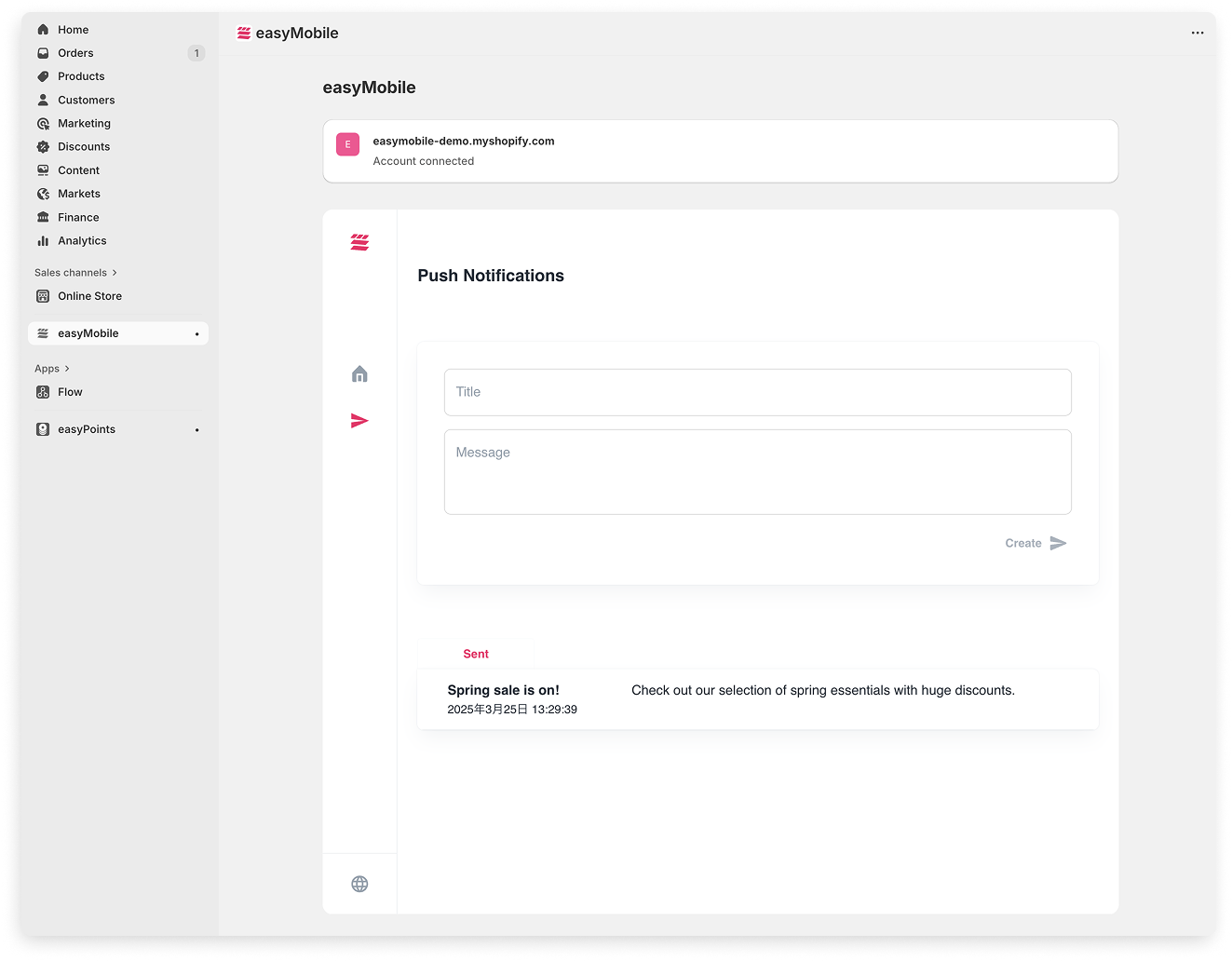Viewport: 1232px width, 961px height.
Task: Click the Orders count badge showing 1
Action: pyautogui.click(x=196, y=53)
